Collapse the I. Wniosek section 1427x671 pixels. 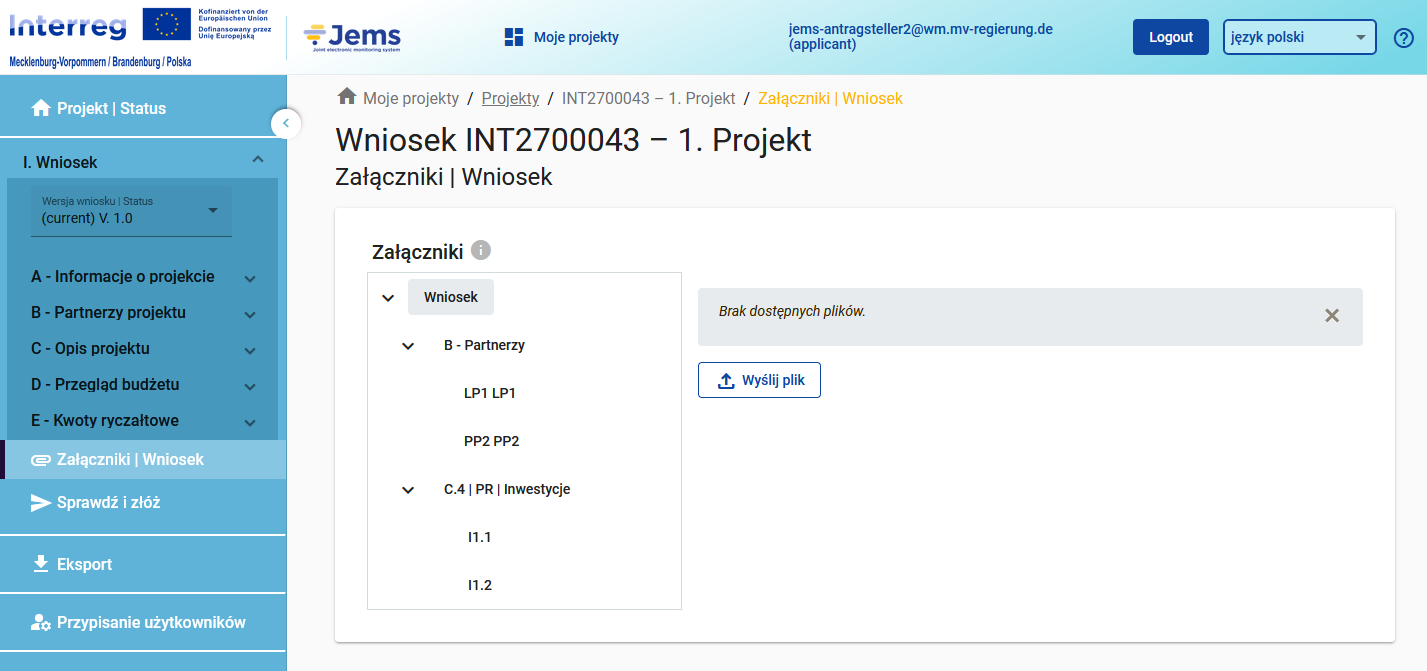point(258,160)
